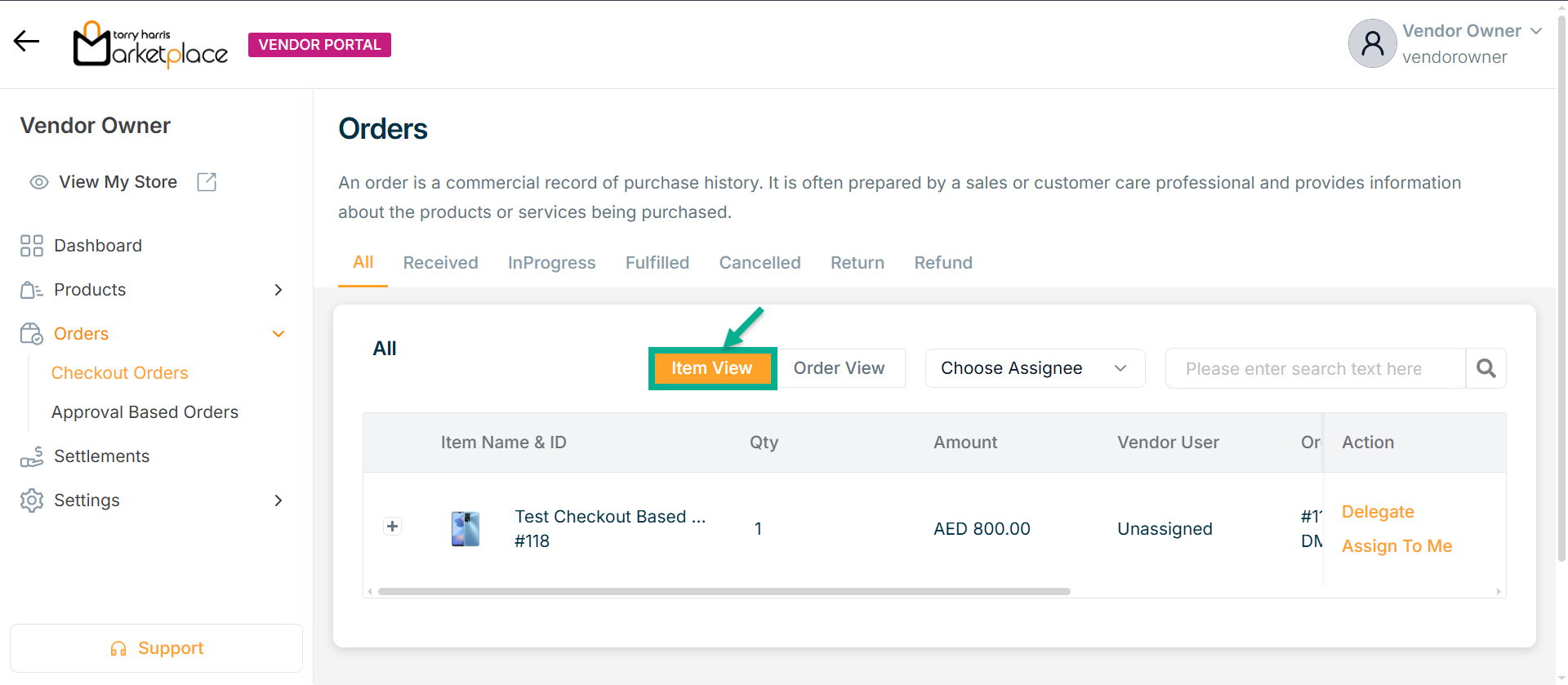
Task: Click the horizontal table scrollbar
Action: 724,592
